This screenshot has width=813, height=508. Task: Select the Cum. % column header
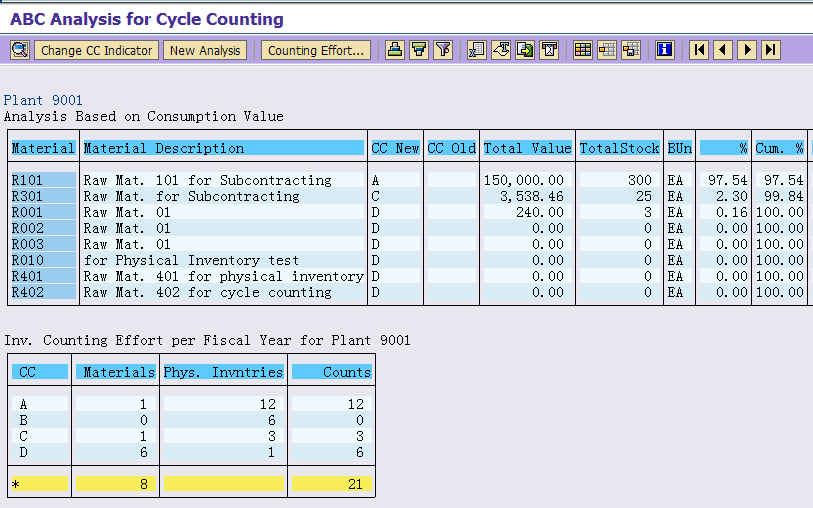point(779,148)
